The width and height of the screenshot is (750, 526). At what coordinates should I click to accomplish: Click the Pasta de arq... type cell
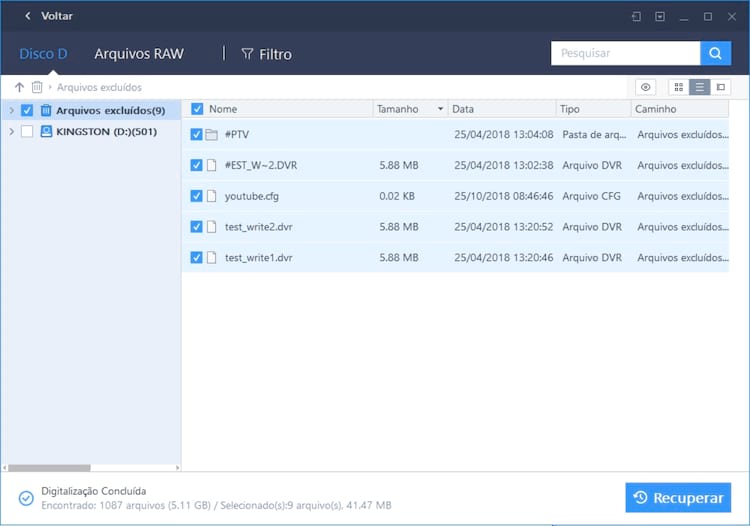[x=594, y=135]
